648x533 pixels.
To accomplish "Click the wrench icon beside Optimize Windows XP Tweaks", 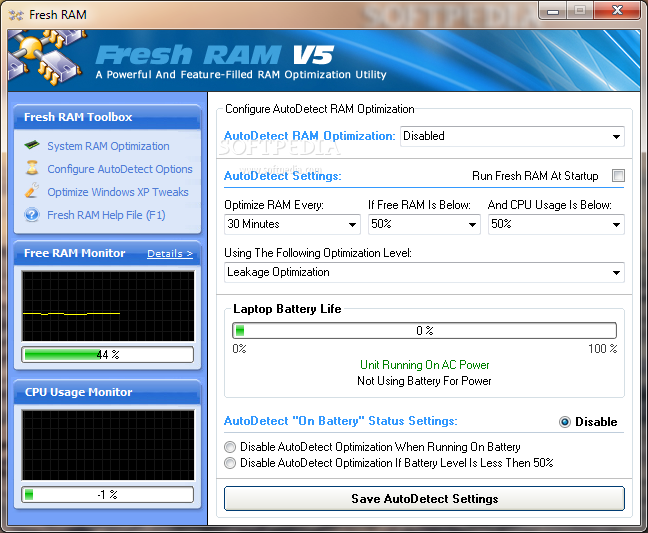I will pos(32,190).
